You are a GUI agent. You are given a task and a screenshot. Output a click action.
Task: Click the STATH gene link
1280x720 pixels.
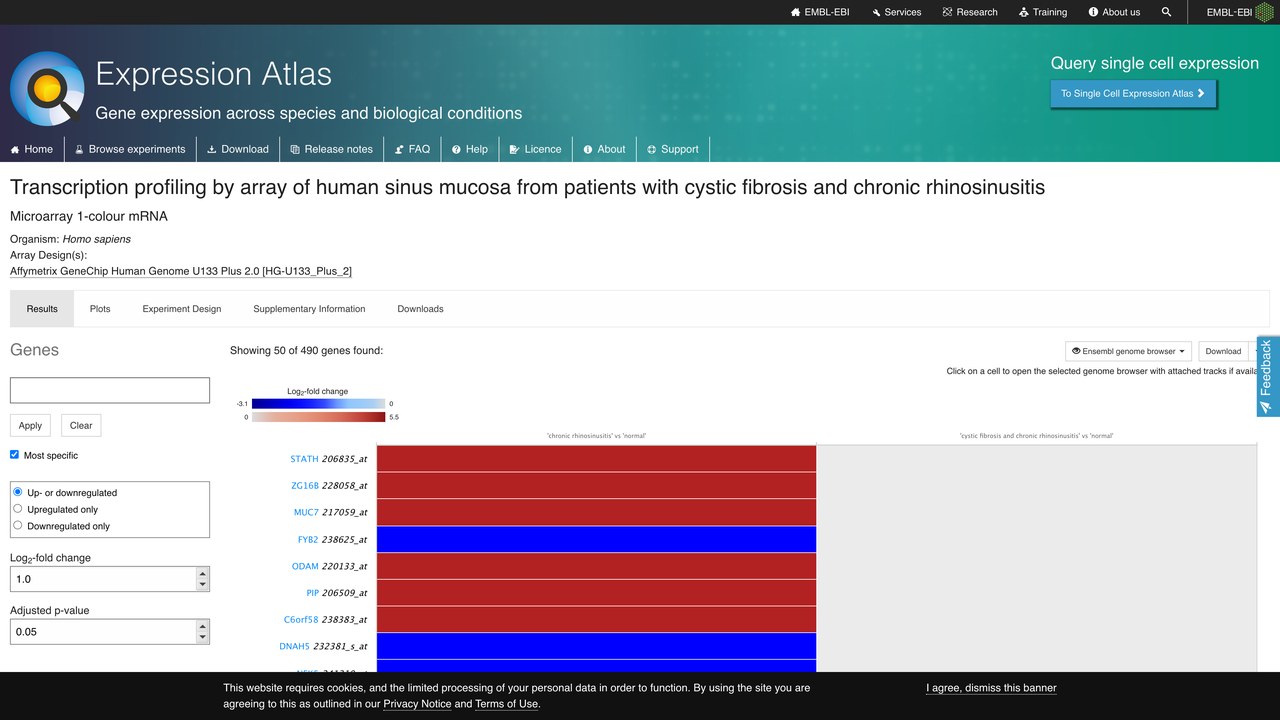pyautogui.click(x=304, y=459)
